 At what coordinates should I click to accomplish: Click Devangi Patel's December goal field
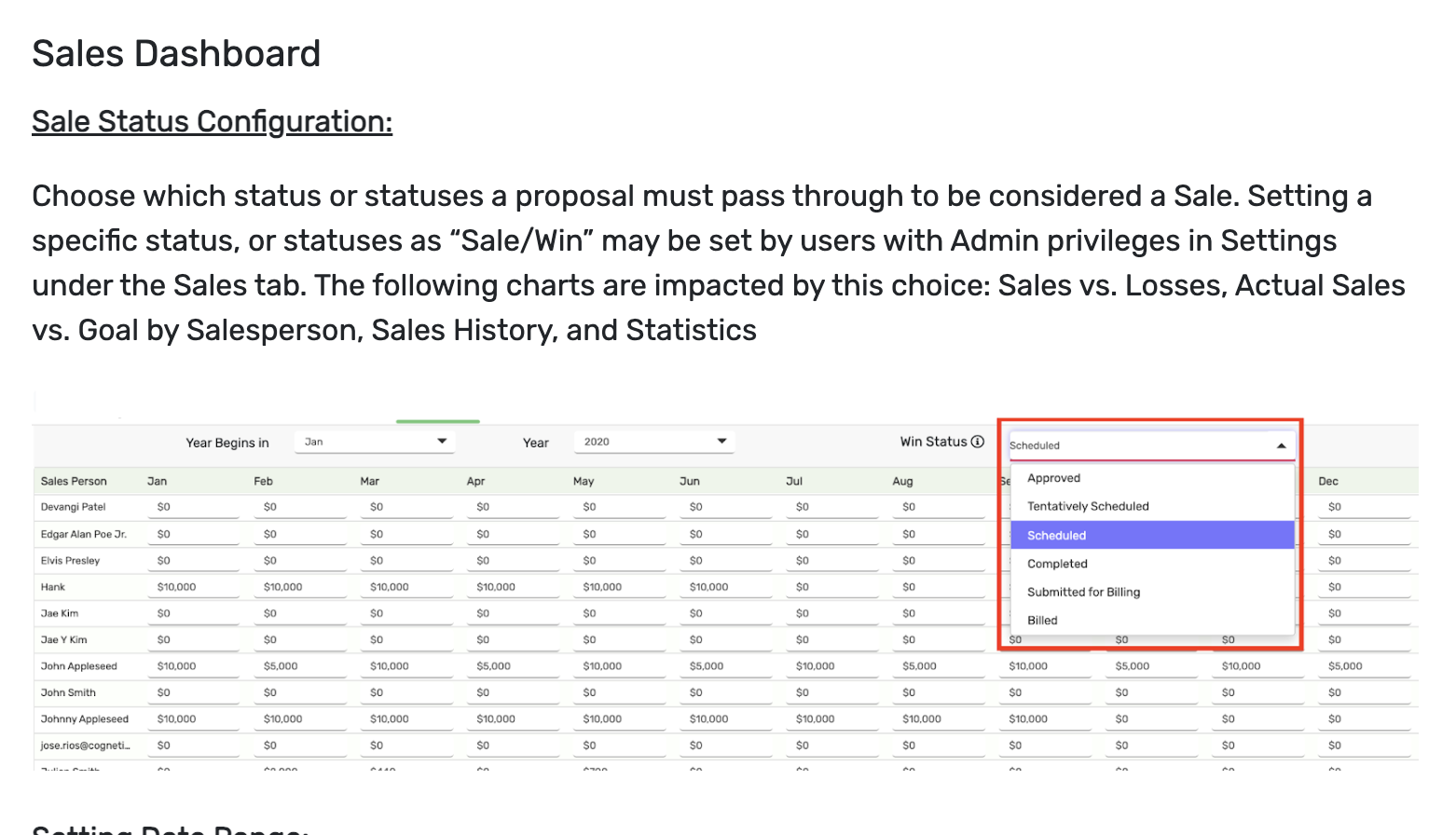(1363, 507)
